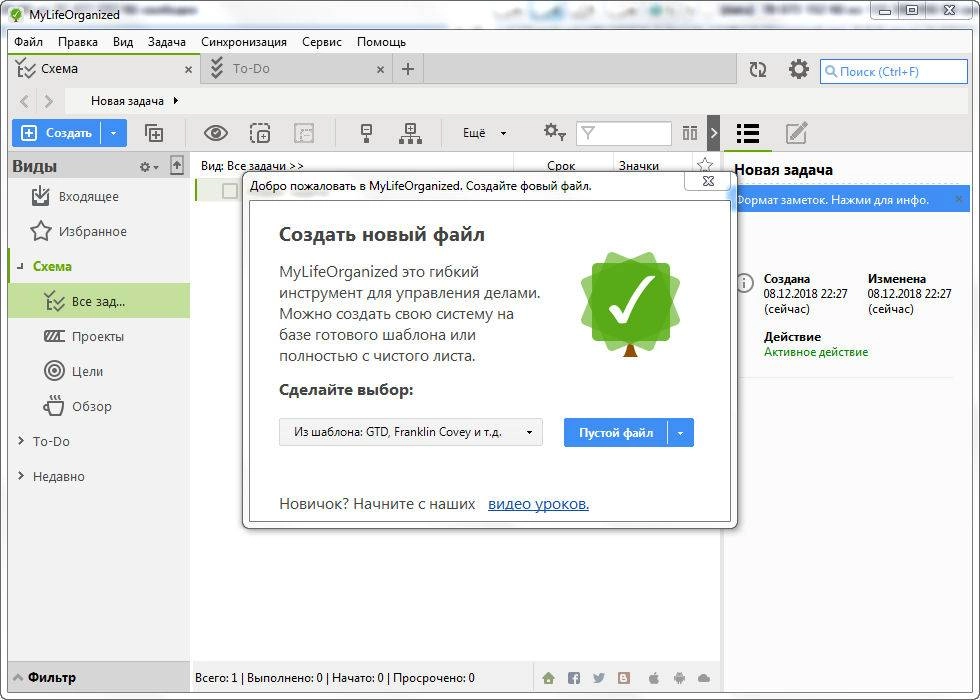Select Избранное in the sidebar
The image size is (980, 700).
[92, 231]
